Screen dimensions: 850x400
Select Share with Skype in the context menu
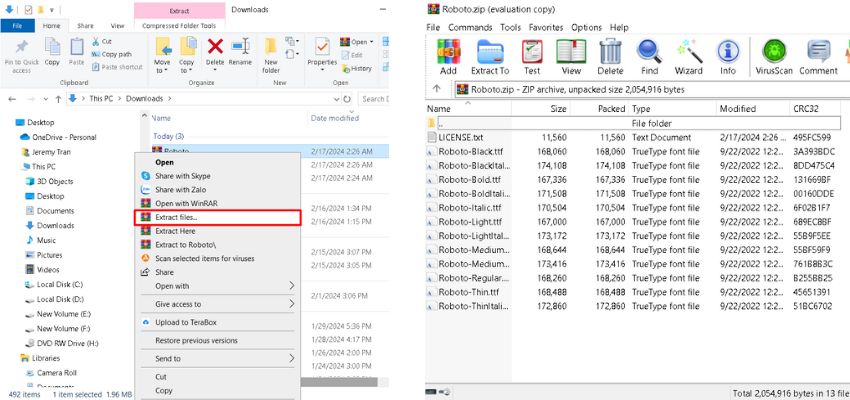(x=217, y=176)
